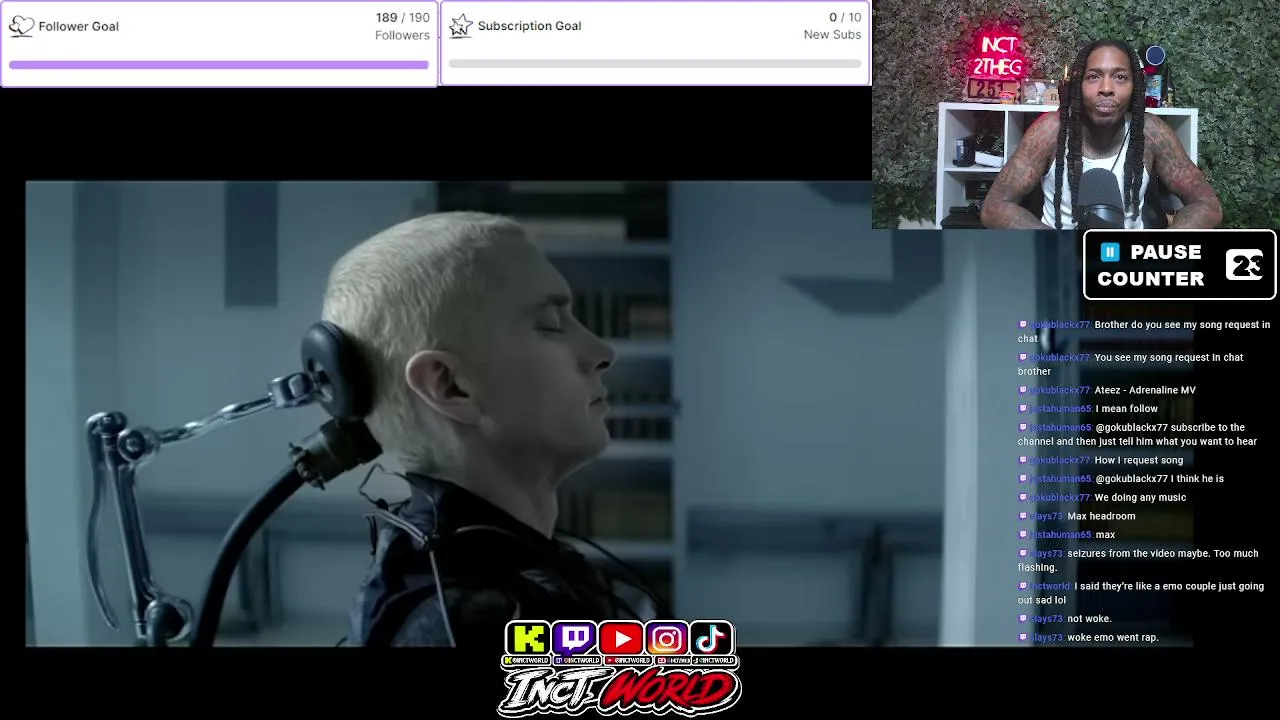The image size is (1280, 720).
Task: Click the "Subscription Goal" label
Action: (529, 26)
